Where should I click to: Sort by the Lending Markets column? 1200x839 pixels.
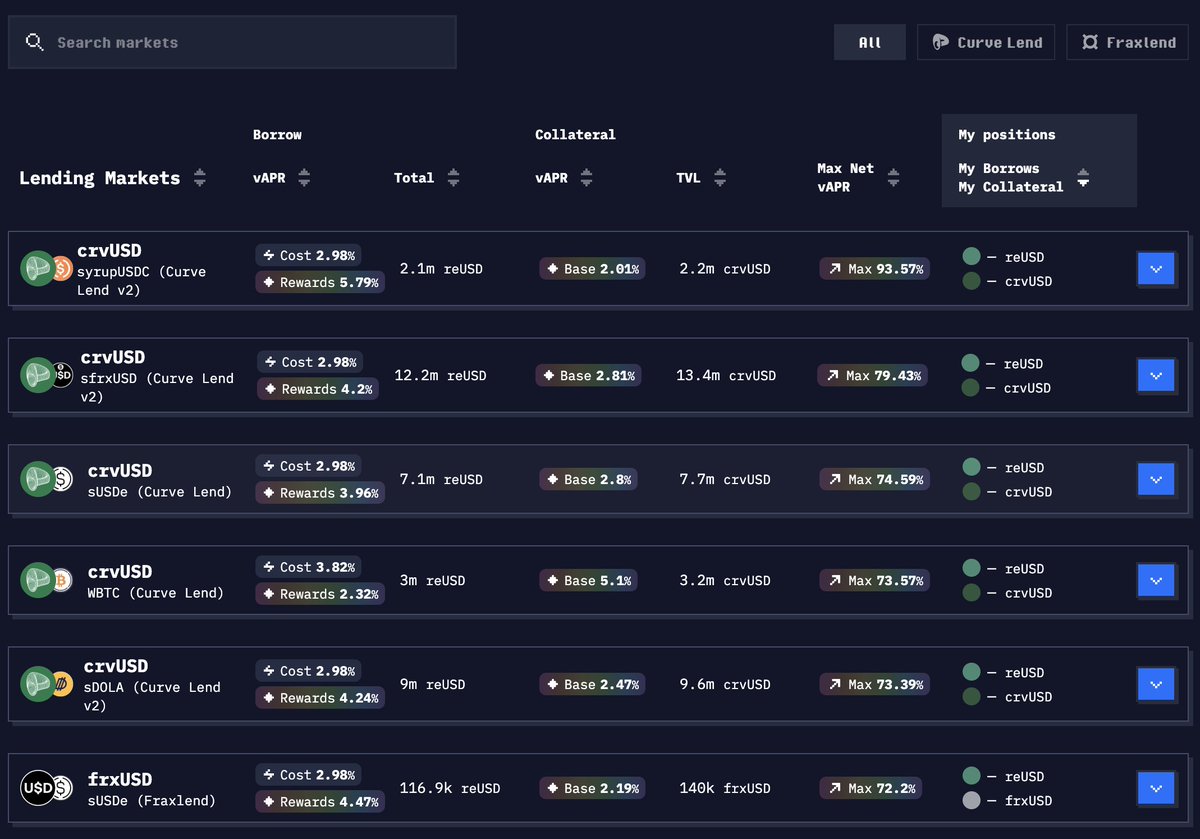(x=200, y=178)
